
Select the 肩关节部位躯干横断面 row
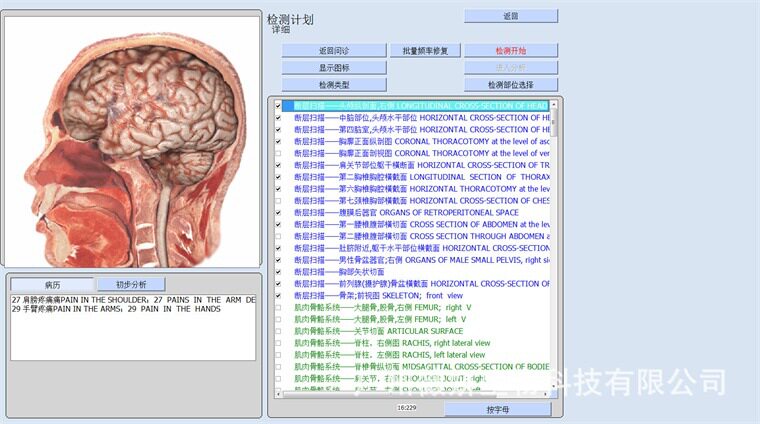click(x=422, y=165)
